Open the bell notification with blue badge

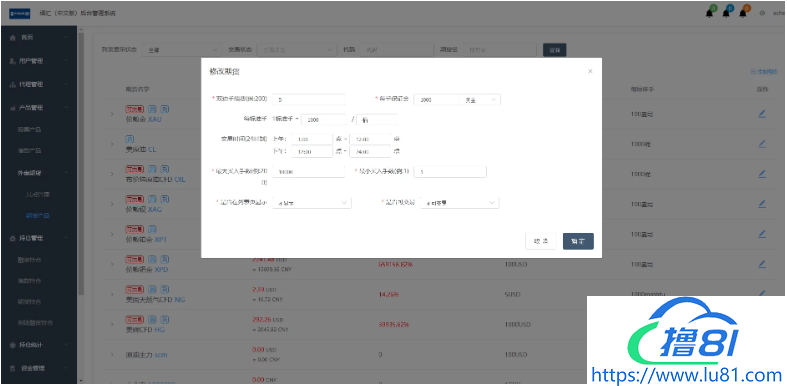coord(726,13)
